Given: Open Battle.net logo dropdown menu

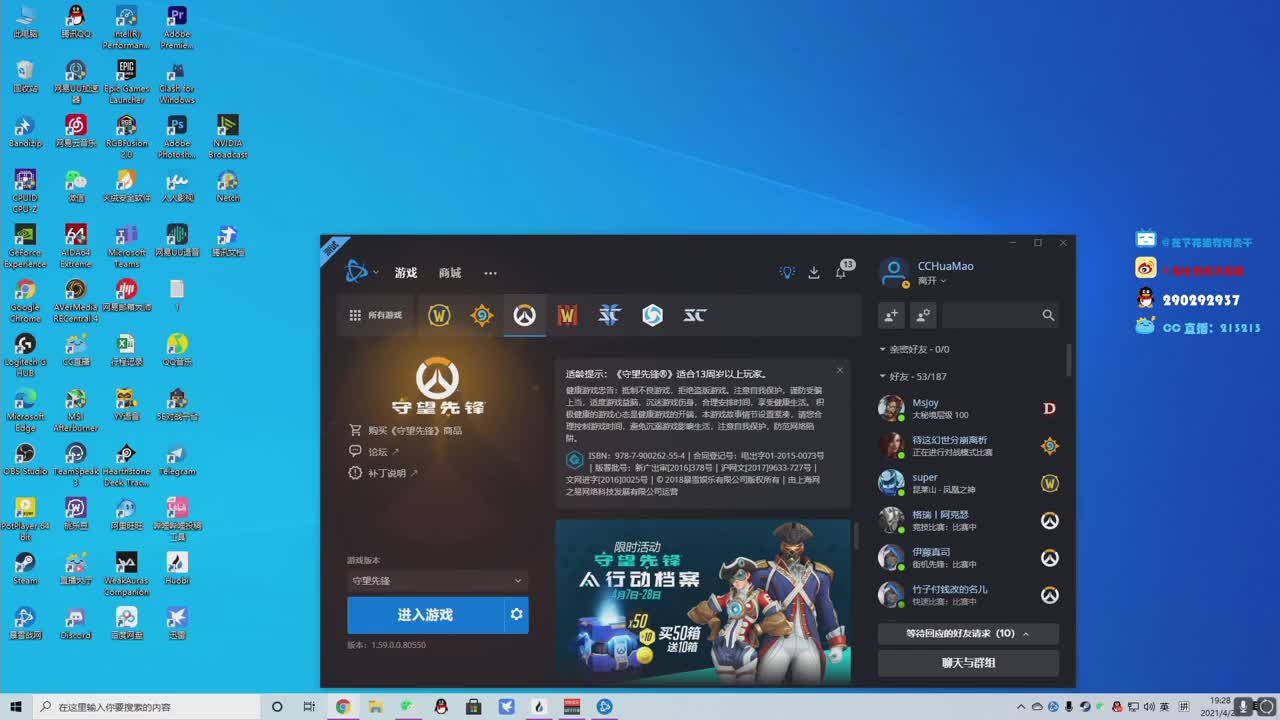Looking at the screenshot, I should coord(361,272).
